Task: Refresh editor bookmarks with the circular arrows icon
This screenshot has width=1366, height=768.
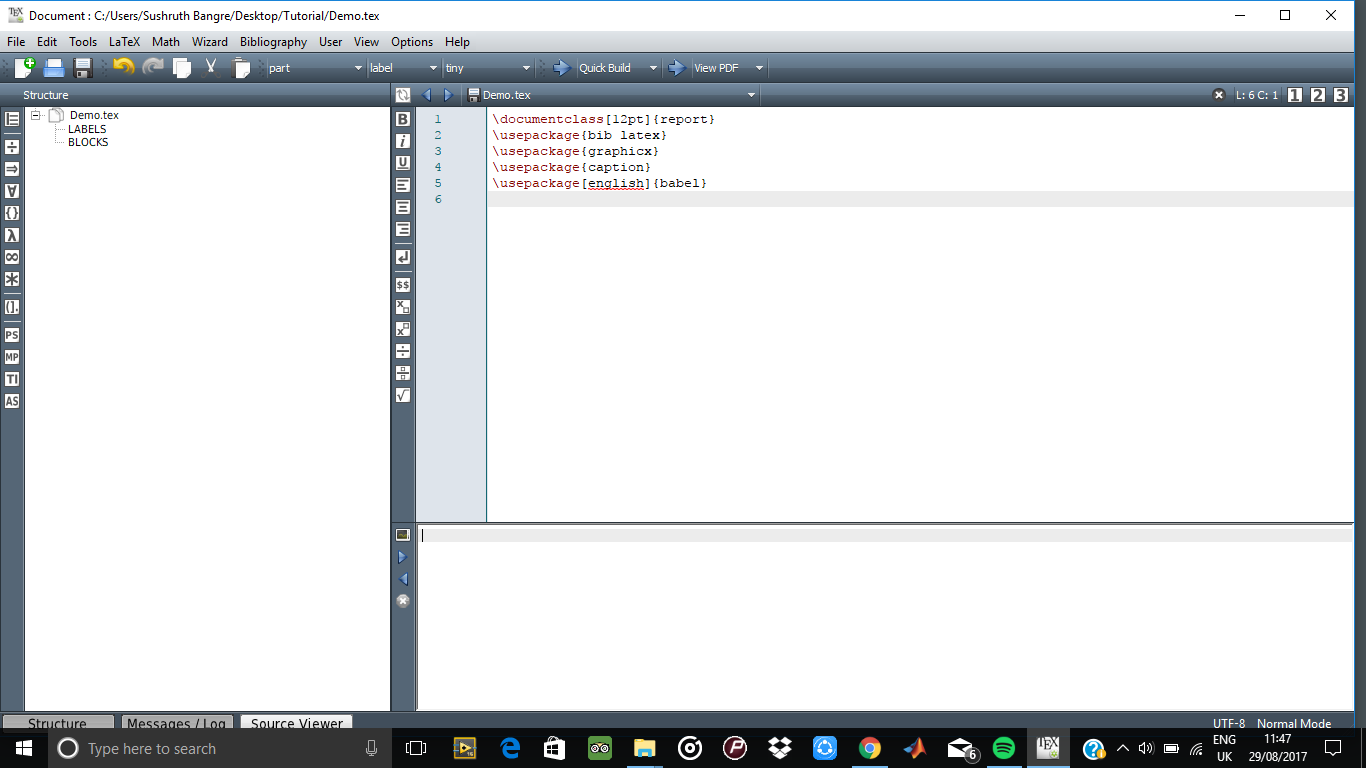Action: [403, 95]
